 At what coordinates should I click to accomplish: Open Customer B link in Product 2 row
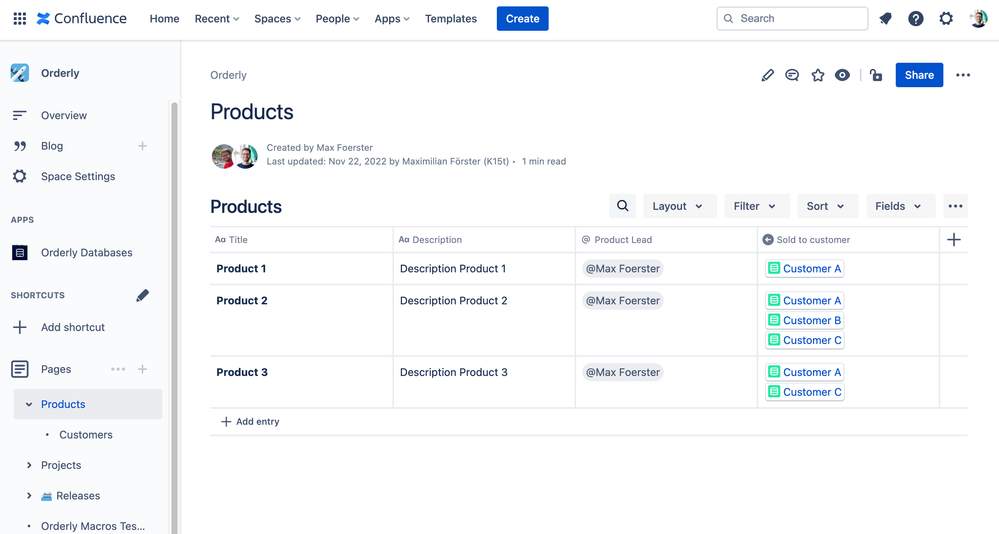805,320
